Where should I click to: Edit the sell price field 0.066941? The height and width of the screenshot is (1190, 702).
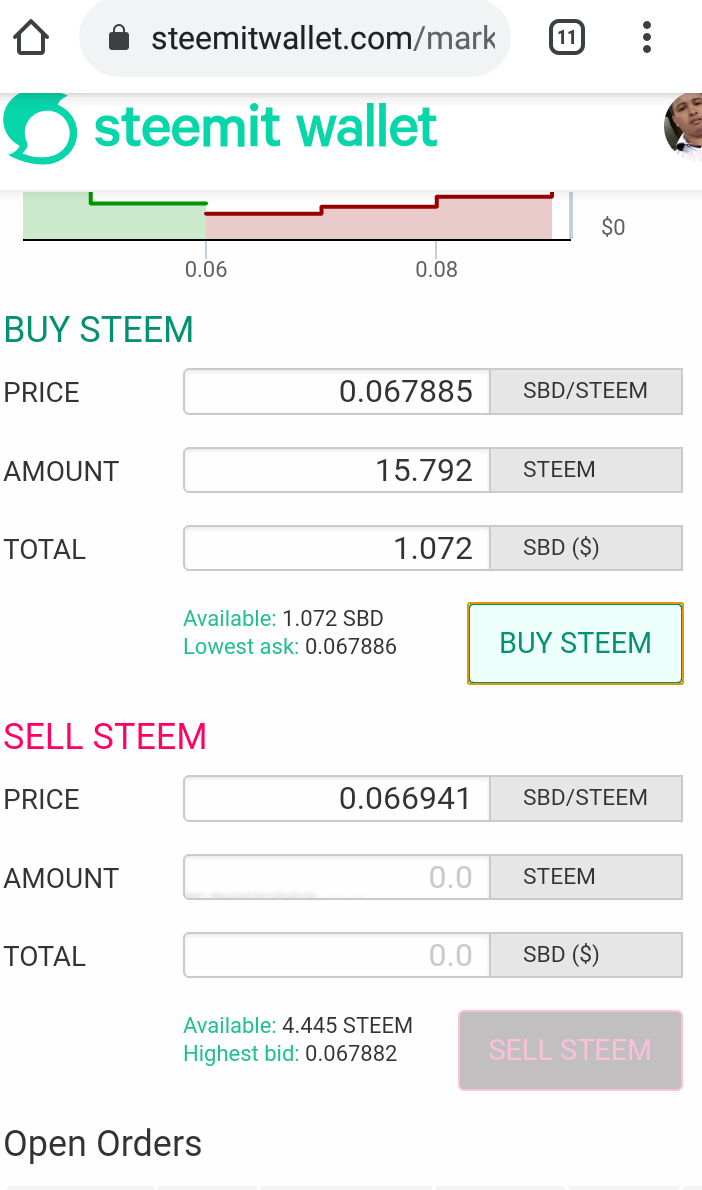(x=337, y=798)
